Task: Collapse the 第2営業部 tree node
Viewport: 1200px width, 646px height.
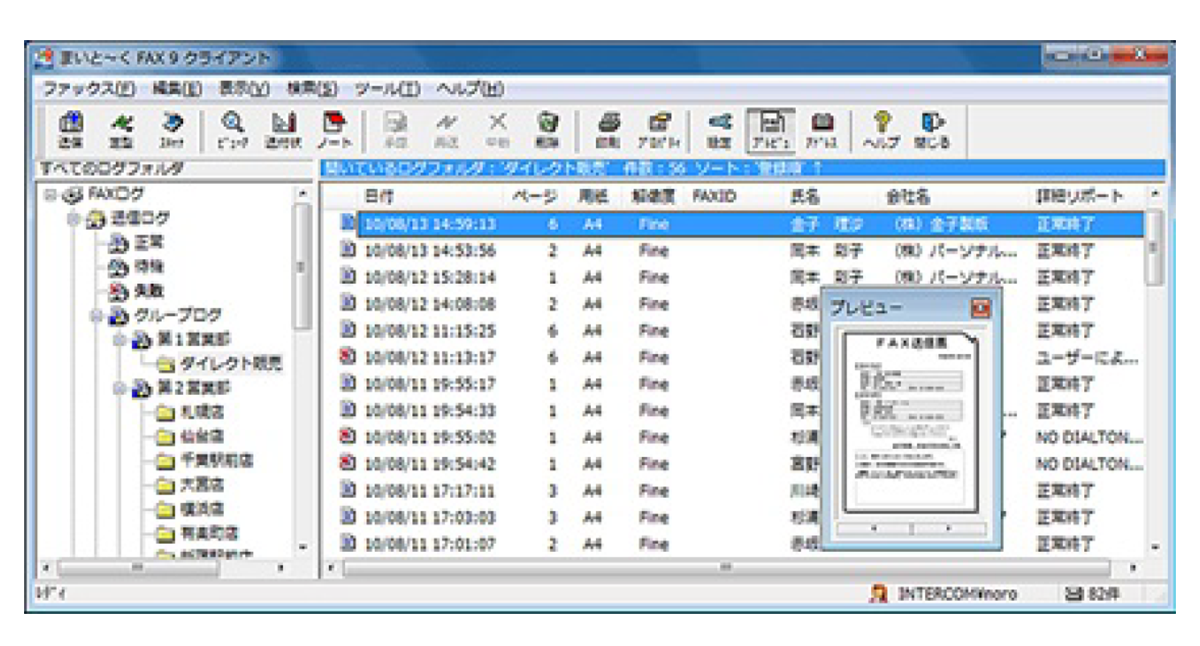Action: 121,389
